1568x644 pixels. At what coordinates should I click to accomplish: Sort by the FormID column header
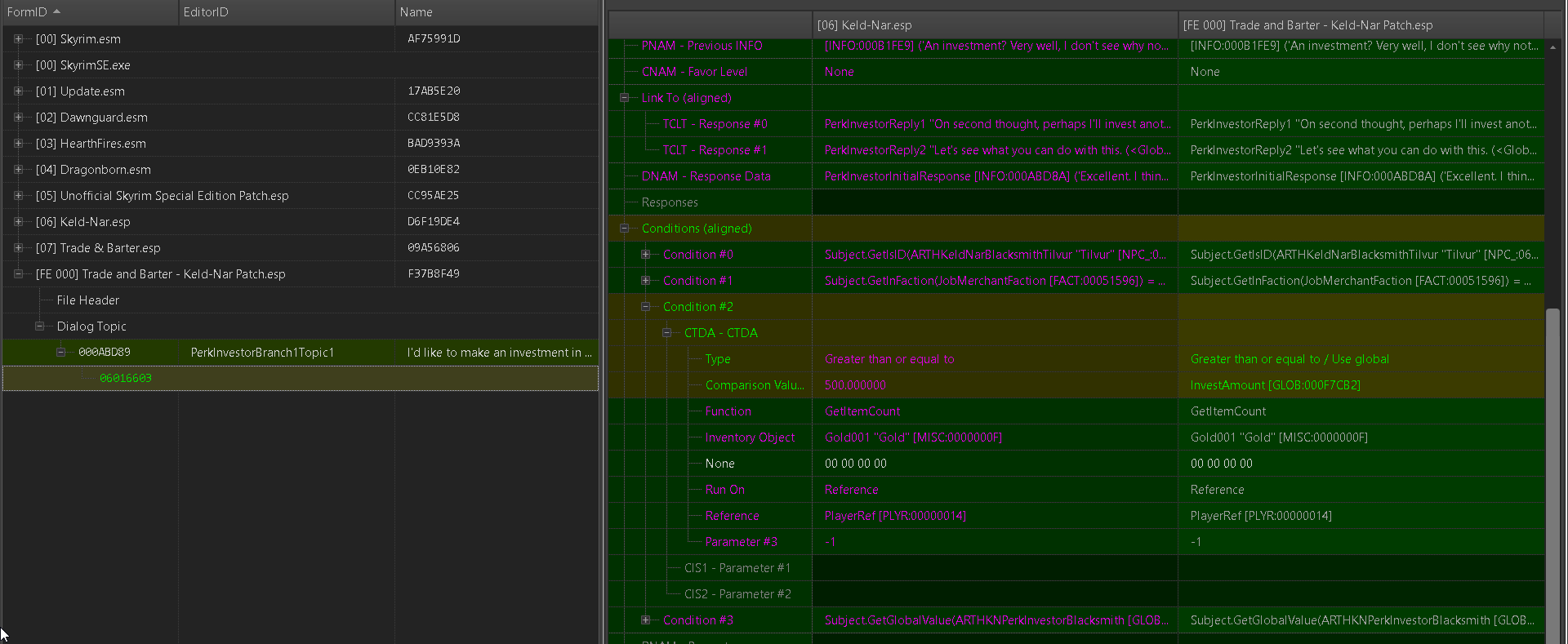[x=90, y=12]
